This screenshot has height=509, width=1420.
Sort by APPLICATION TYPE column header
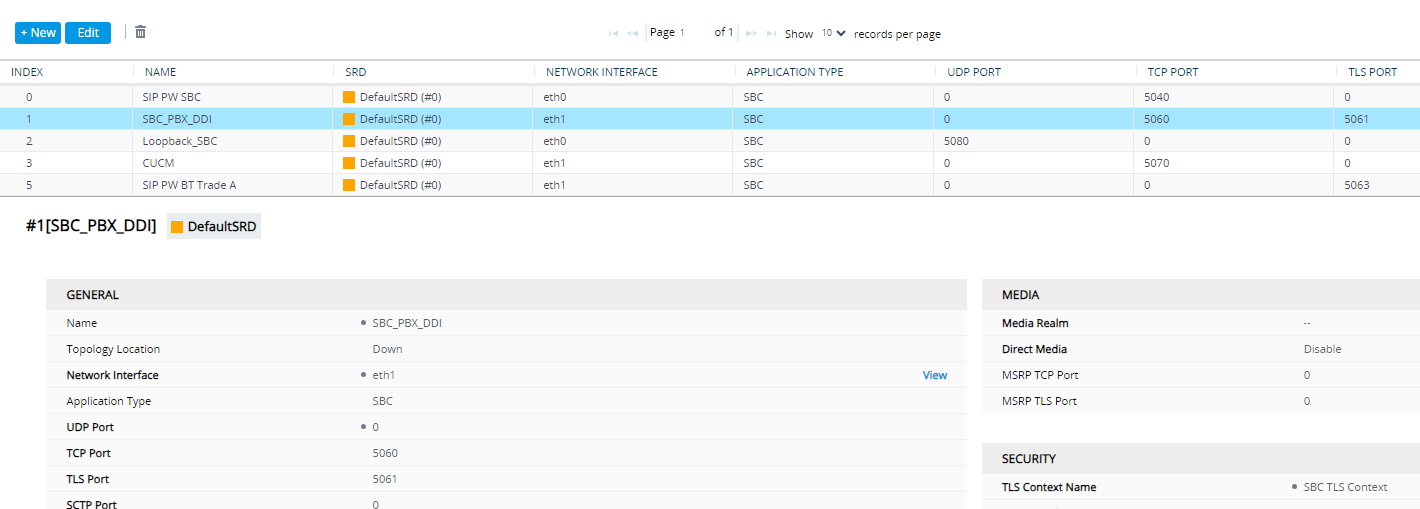[795, 72]
